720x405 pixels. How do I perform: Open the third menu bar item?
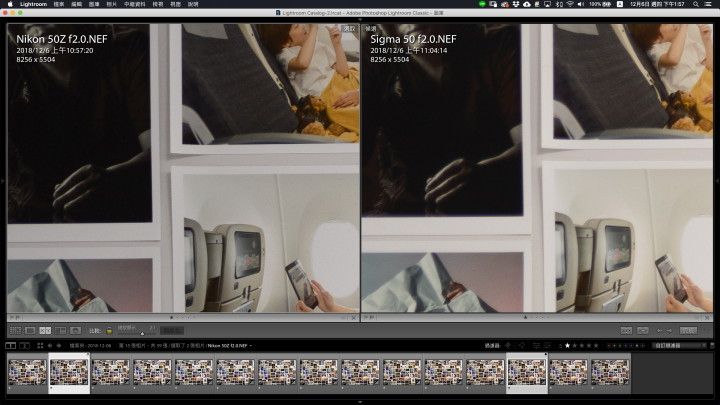tap(76, 4)
